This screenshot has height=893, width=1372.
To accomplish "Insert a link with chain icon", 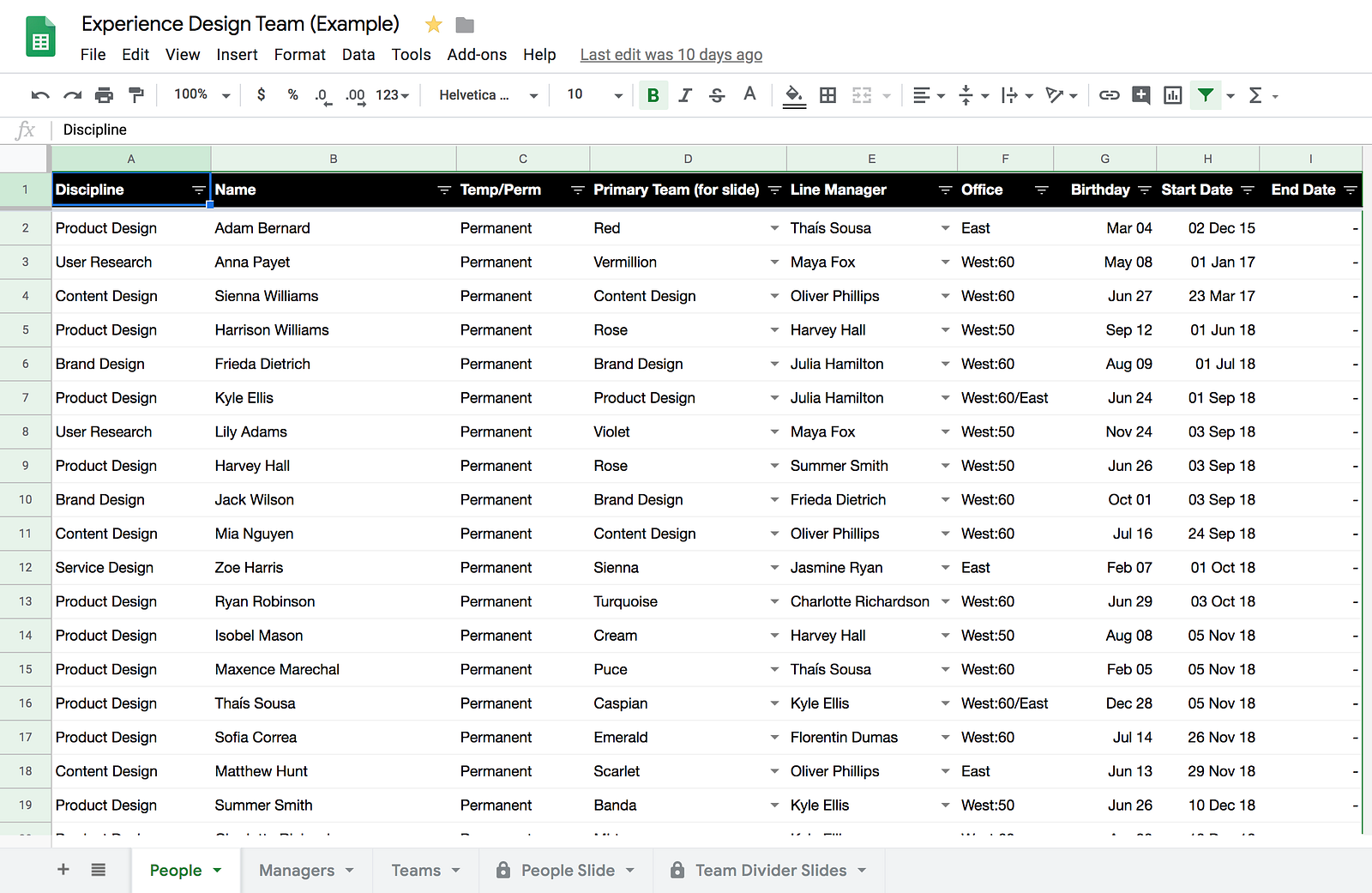I will 1110,95.
